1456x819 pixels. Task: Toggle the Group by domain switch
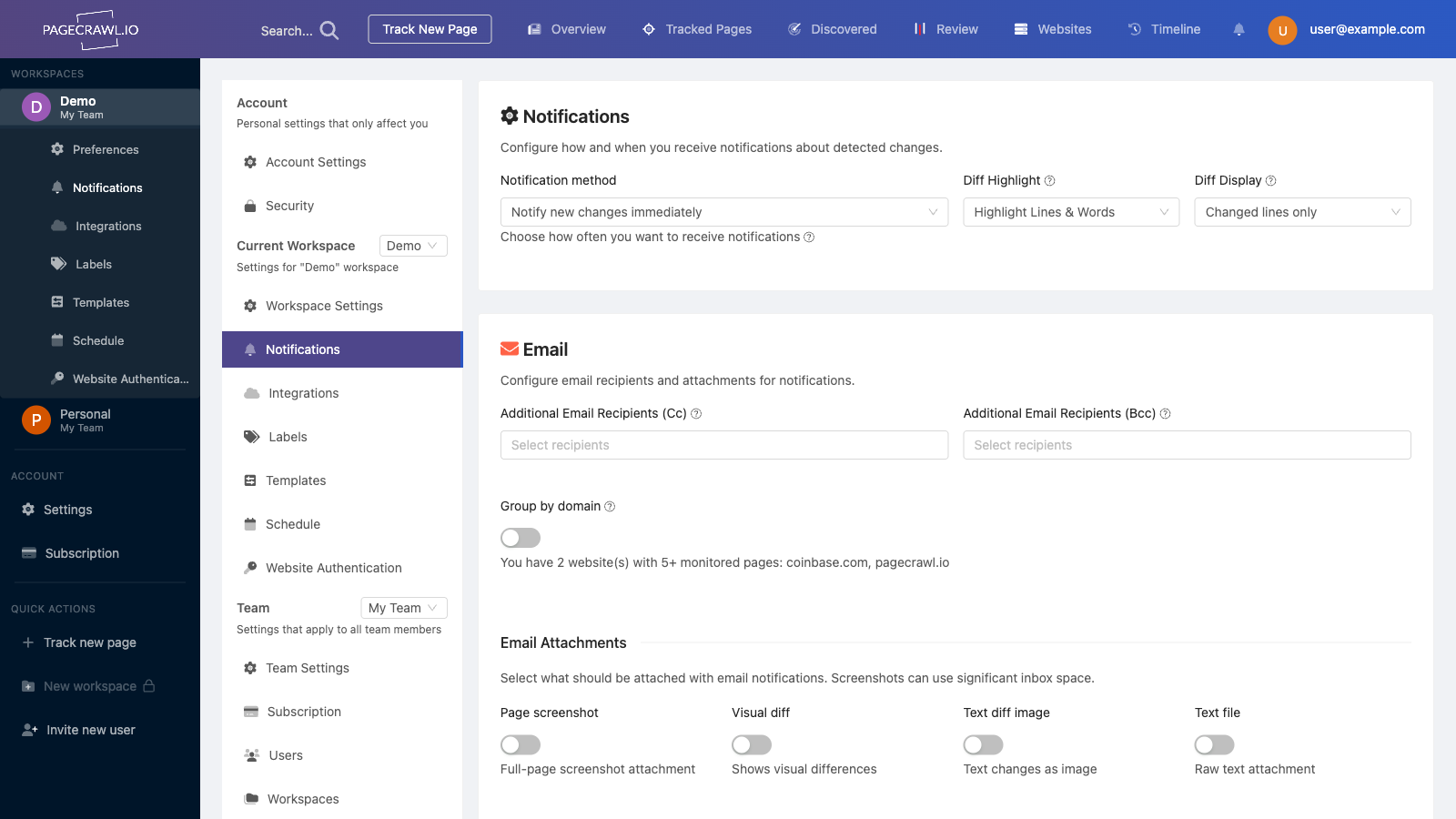520,538
